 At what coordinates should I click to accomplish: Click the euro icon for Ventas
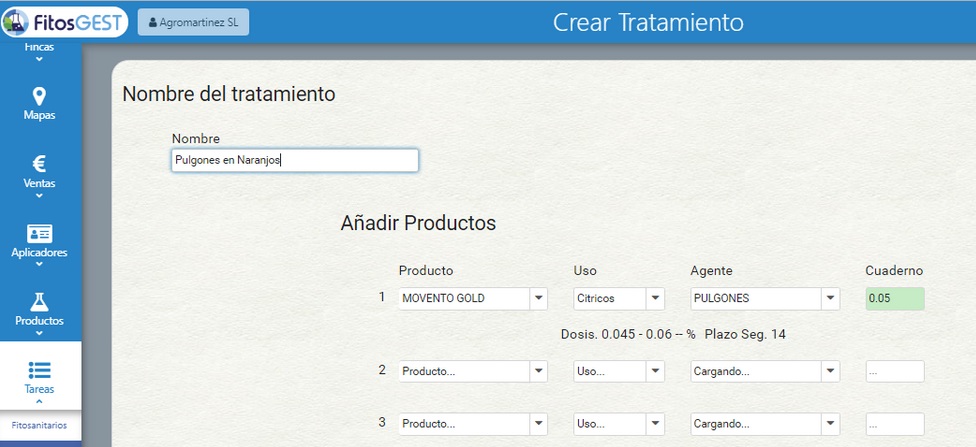point(39,164)
